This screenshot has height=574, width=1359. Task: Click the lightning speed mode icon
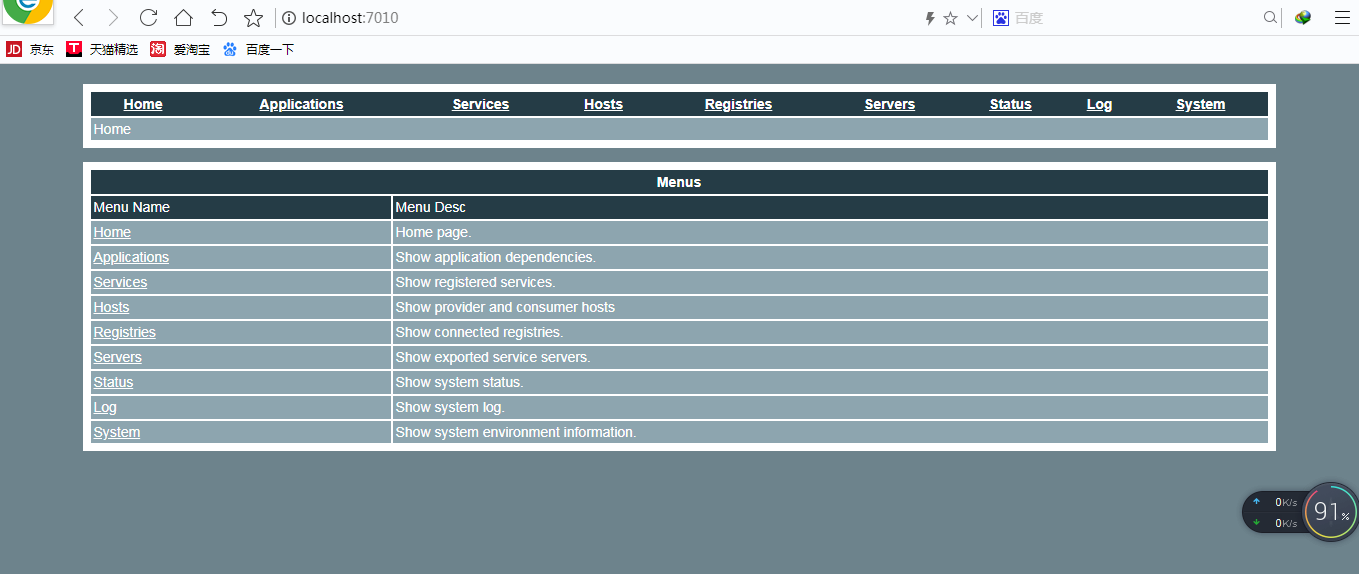click(930, 18)
